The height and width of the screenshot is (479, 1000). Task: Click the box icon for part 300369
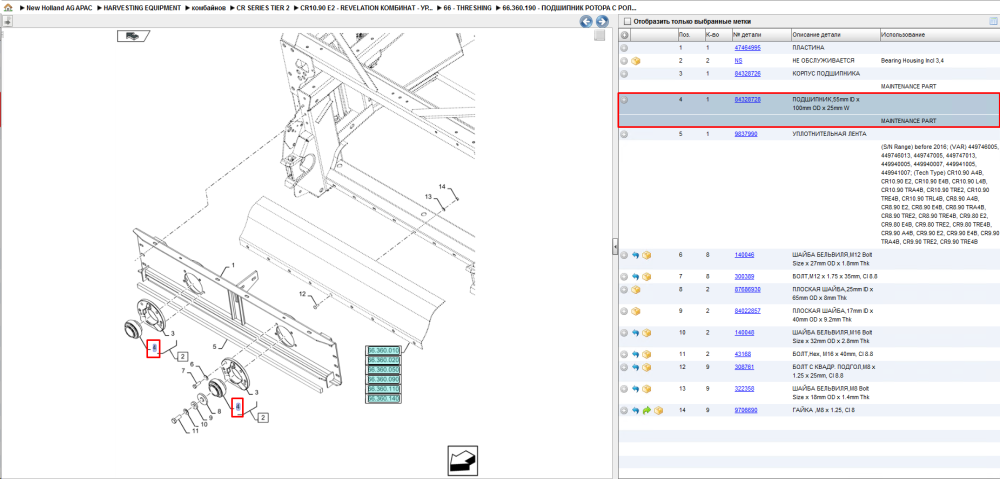coord(647,277)
